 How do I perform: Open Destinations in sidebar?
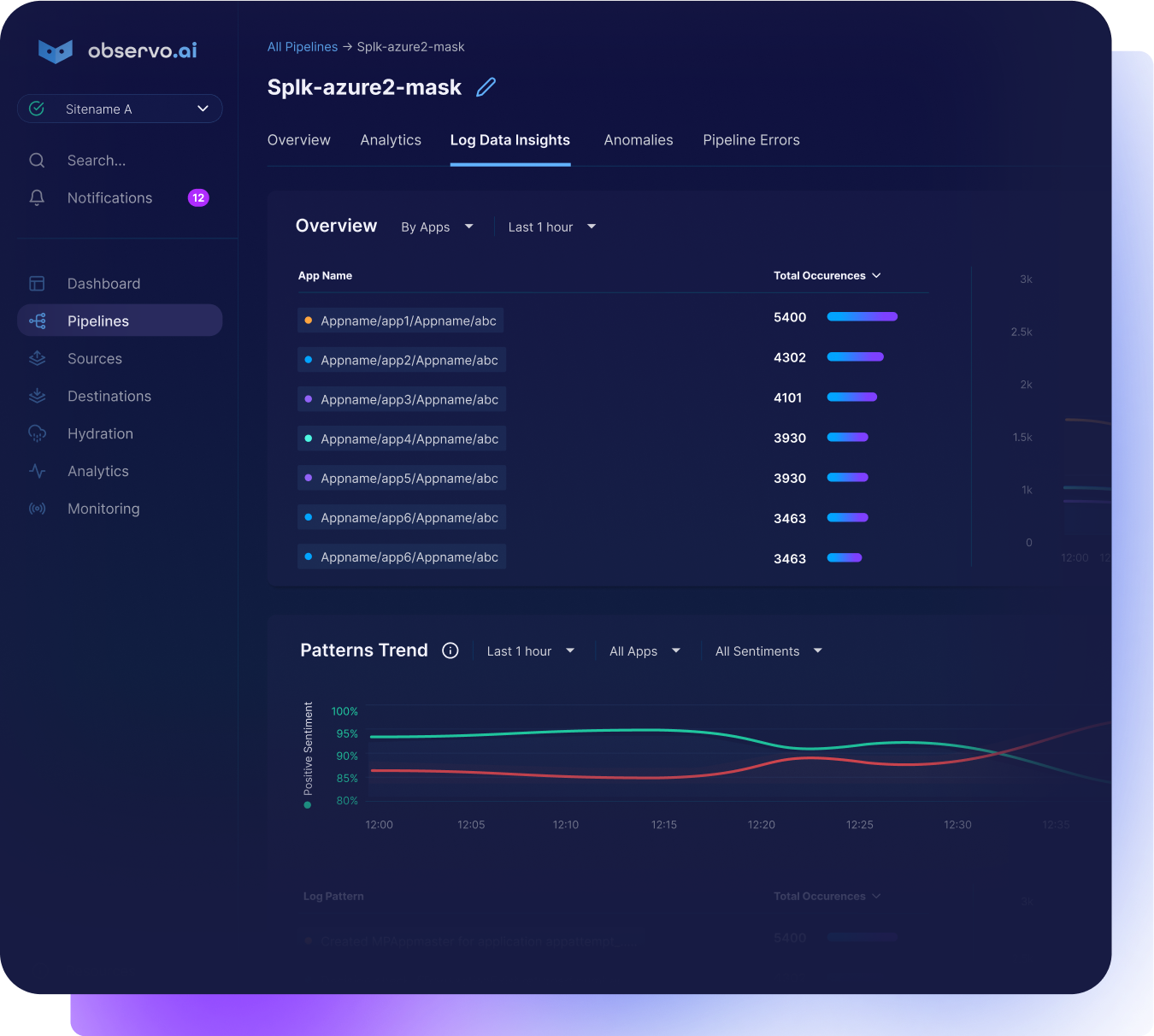click(x=120, y=397)
